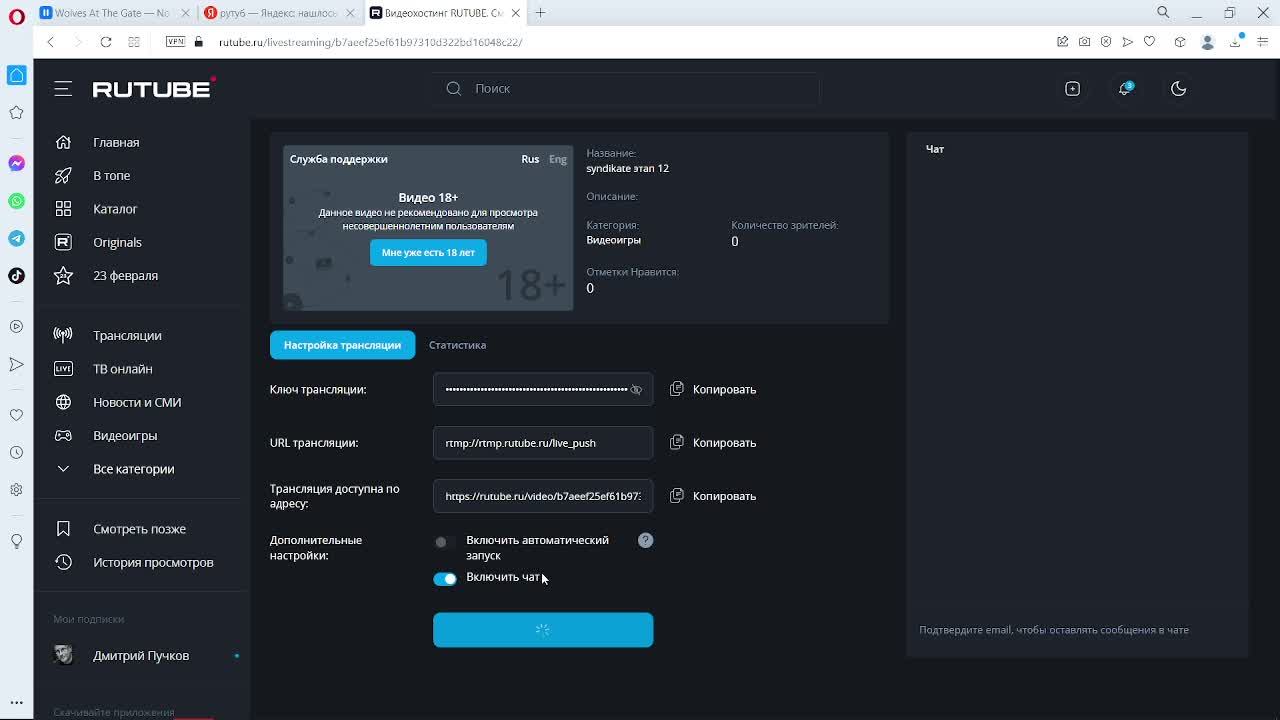Click the lightbulb icon in Opera sidebar
This screenshot has width=1280, height=720.
pos(16,541)
